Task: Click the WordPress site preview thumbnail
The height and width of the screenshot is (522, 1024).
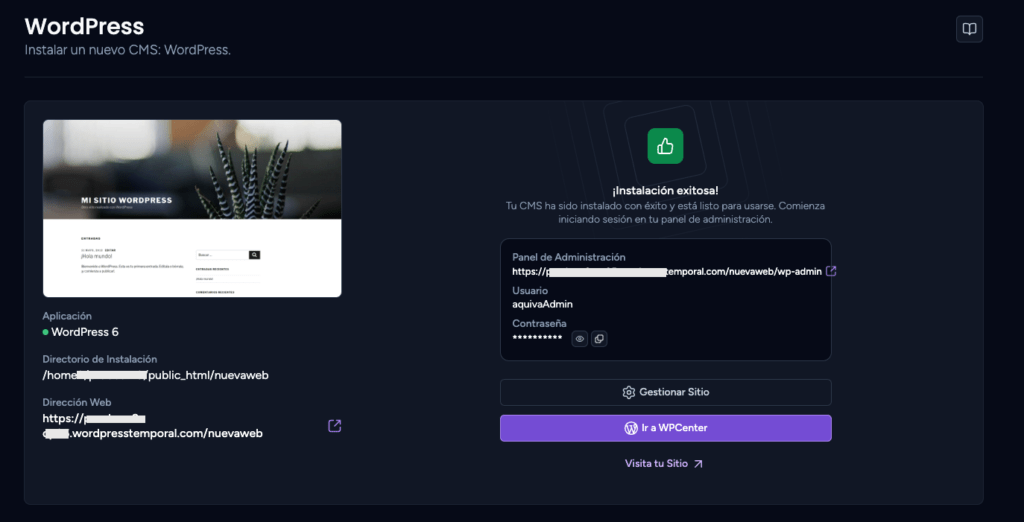Action: [x=192, y=208]
